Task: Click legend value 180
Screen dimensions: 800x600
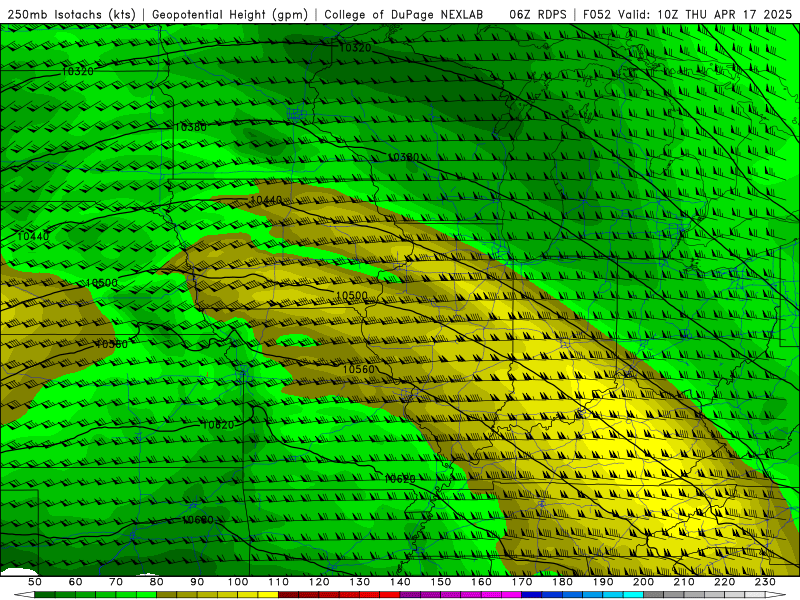Action: coord(562,582)
